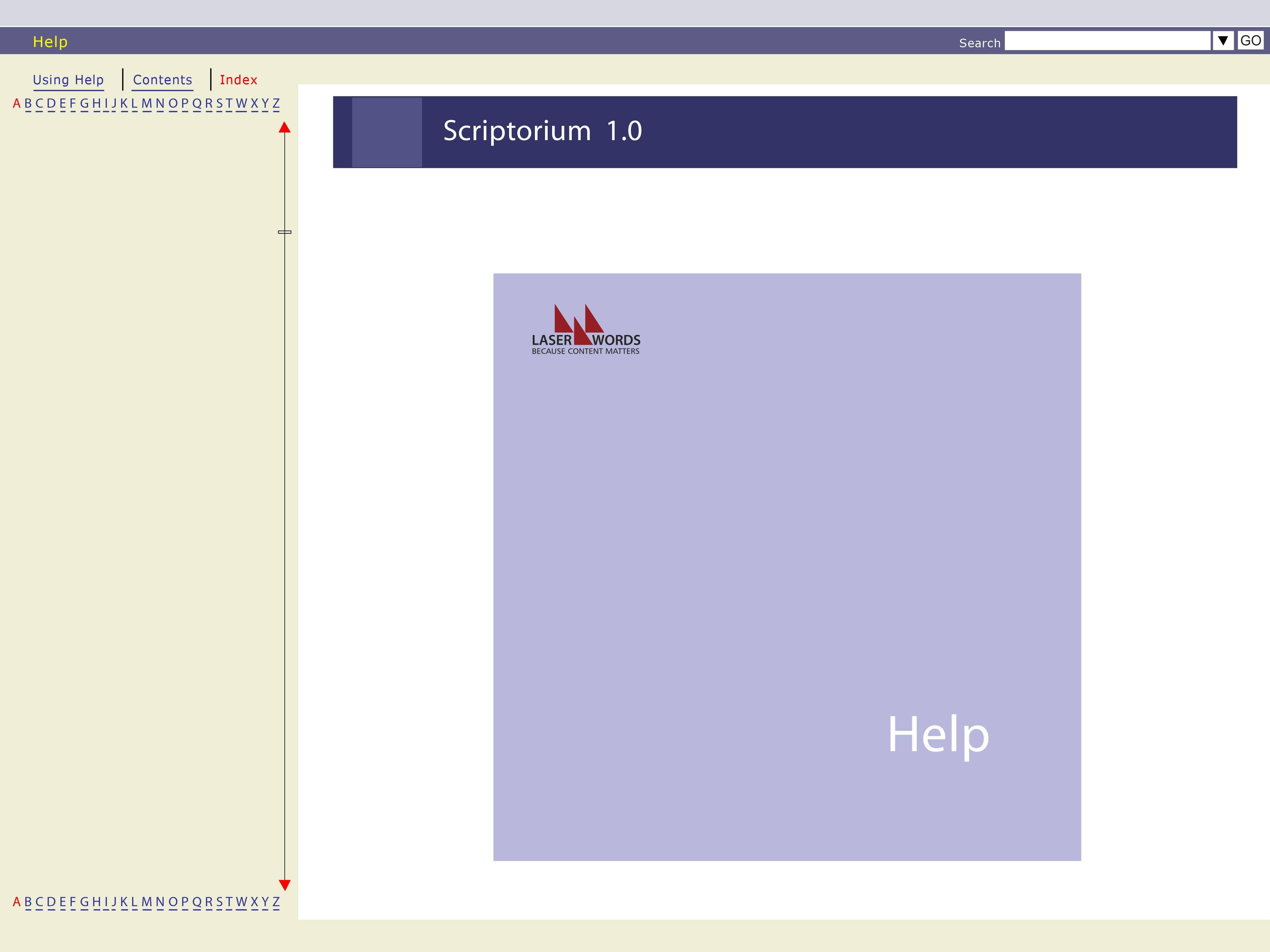
Task: Select letter Z in top alphabet row
Action: tap(276, 103)
